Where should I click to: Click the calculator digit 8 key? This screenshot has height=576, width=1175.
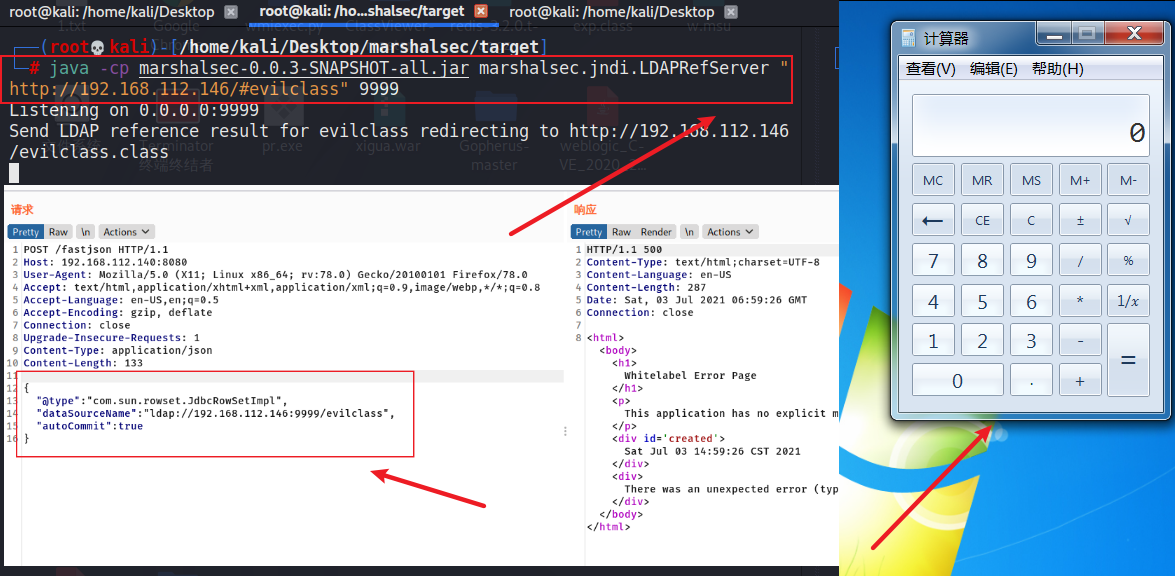click(982, 261)
